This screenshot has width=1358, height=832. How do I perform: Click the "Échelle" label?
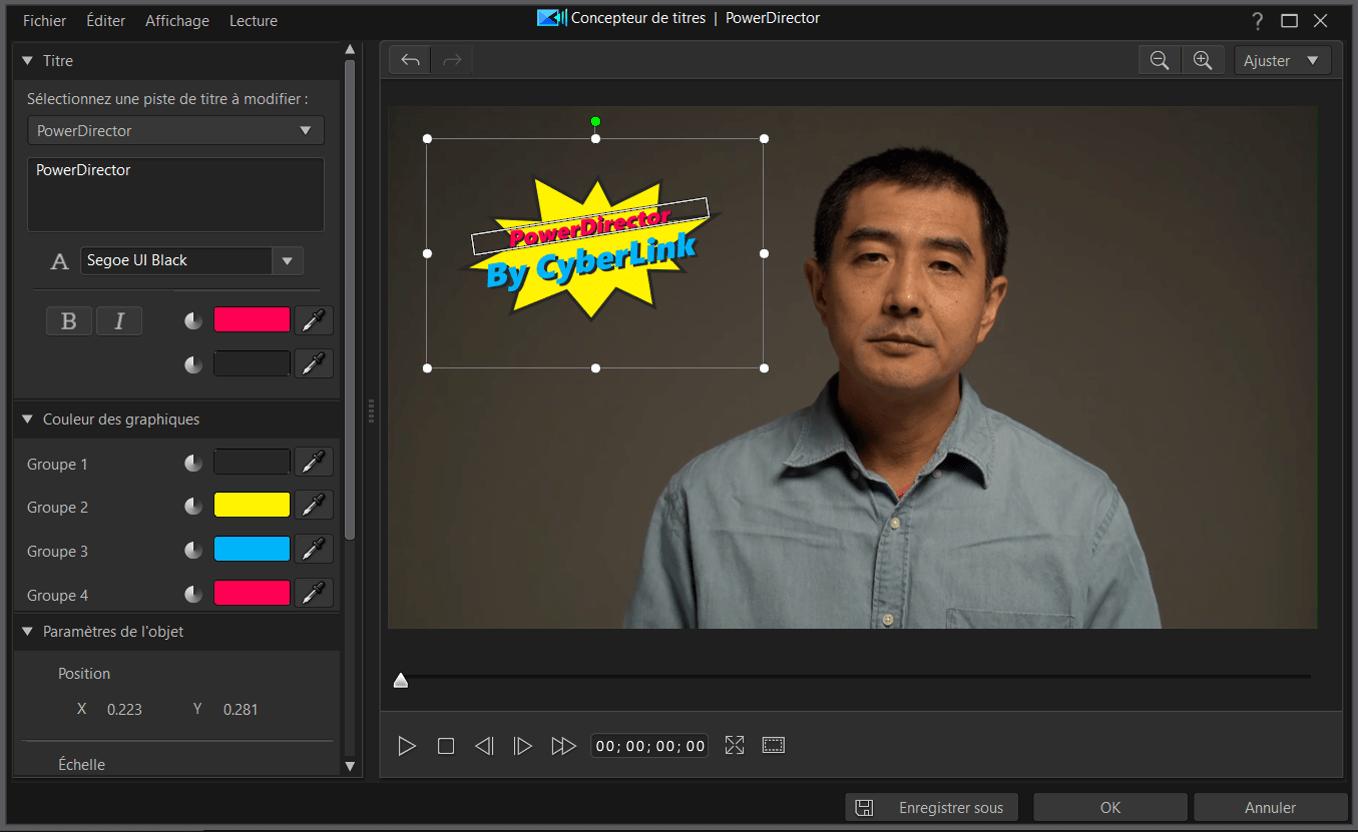(x=81, y=764)
